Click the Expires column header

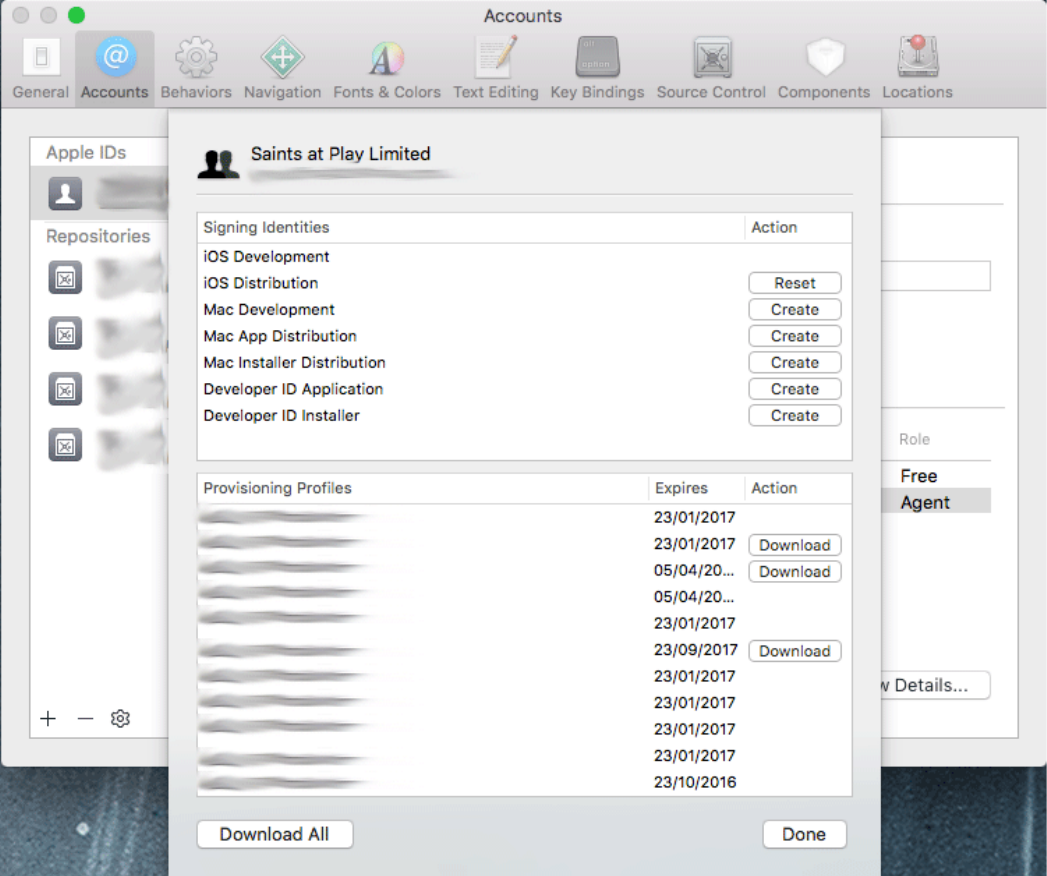(696, 488)
